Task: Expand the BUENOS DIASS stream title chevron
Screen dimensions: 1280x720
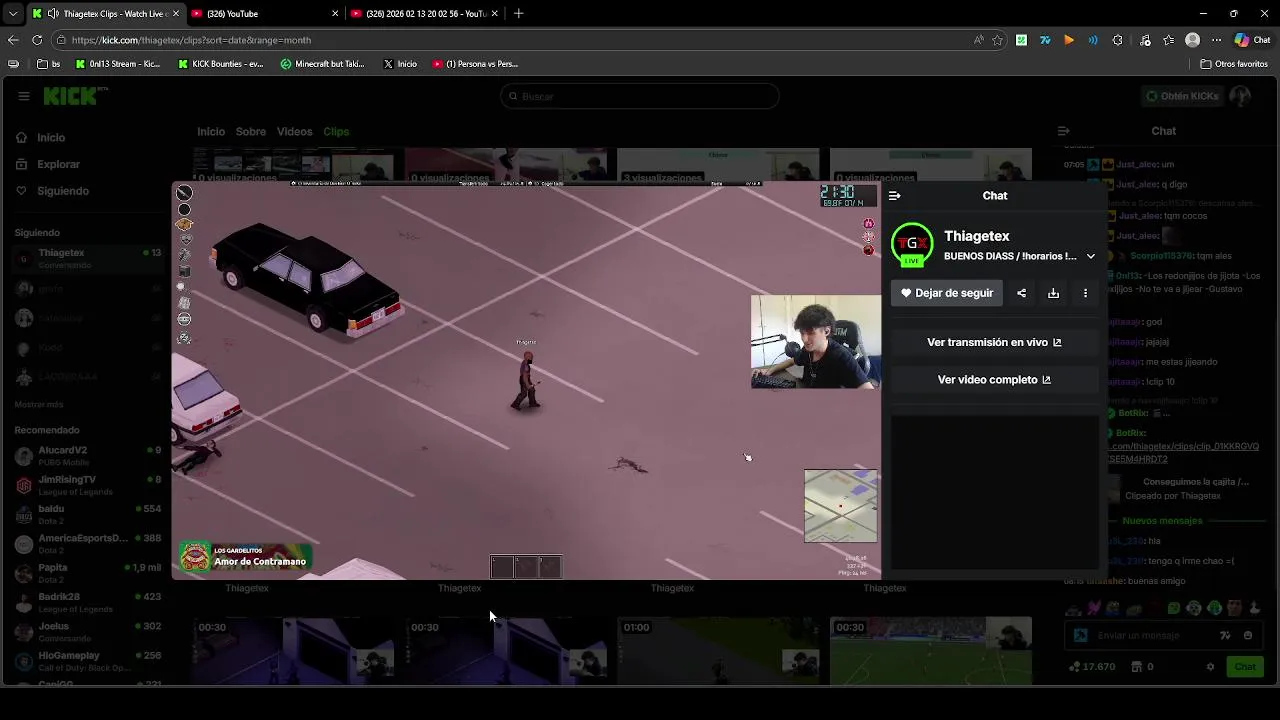Action: click(x=1091, y=256)
